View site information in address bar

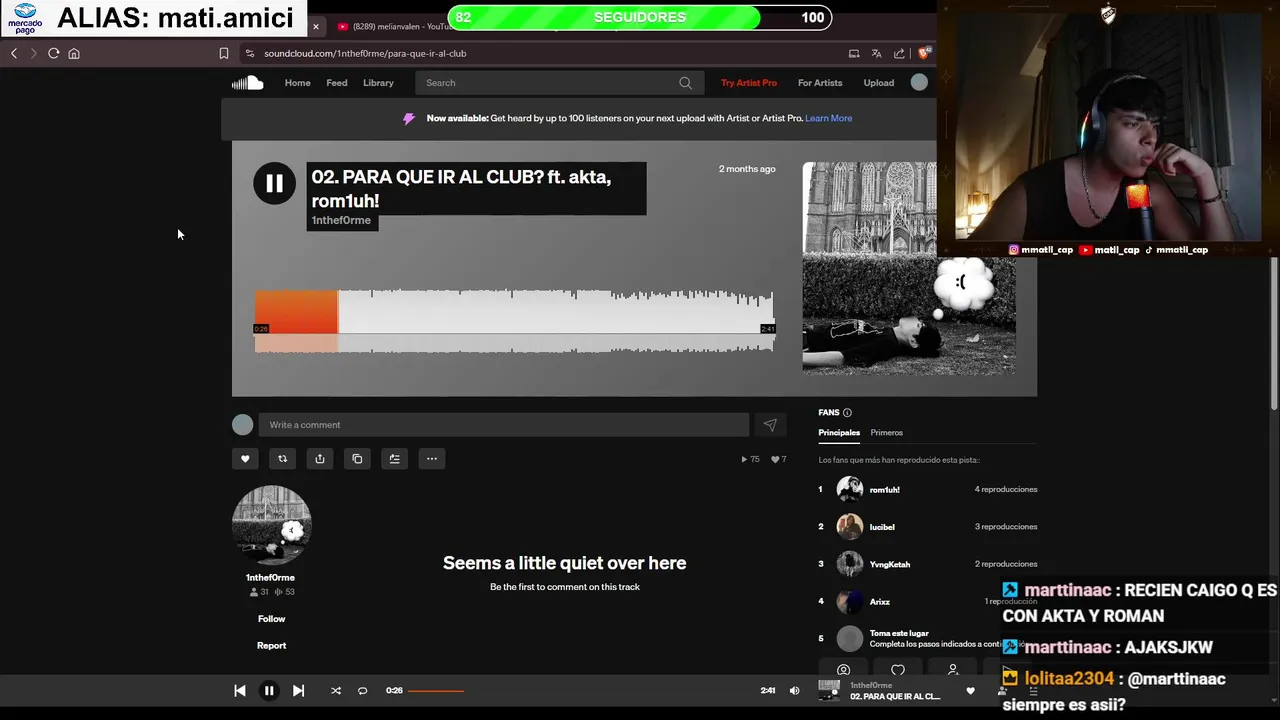click(250, 53)
